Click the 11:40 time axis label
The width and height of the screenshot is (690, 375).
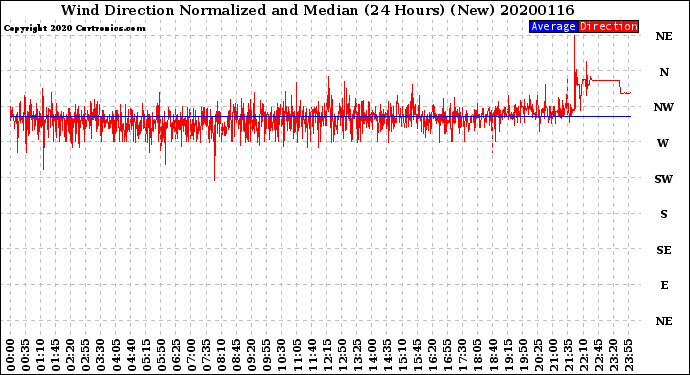[x=312, y=355]
